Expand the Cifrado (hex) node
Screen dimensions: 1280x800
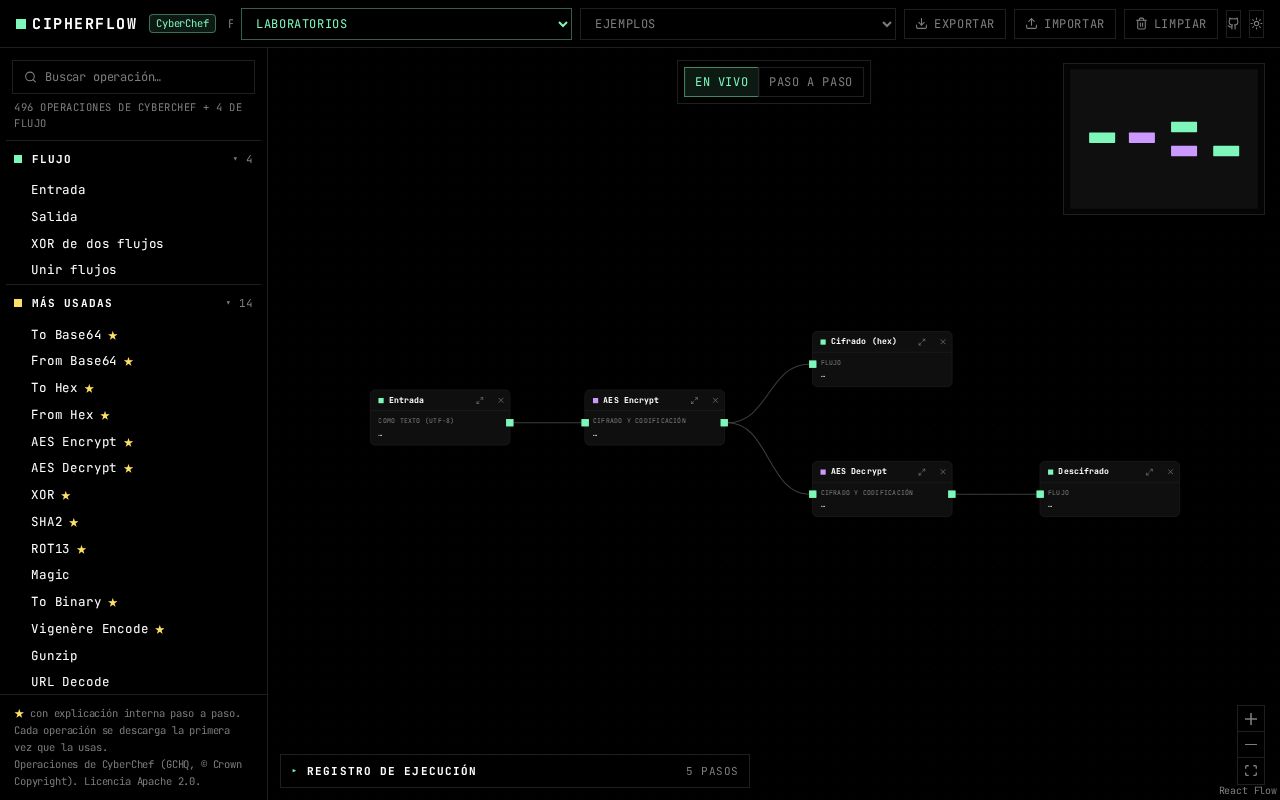[x=922, y=342]
